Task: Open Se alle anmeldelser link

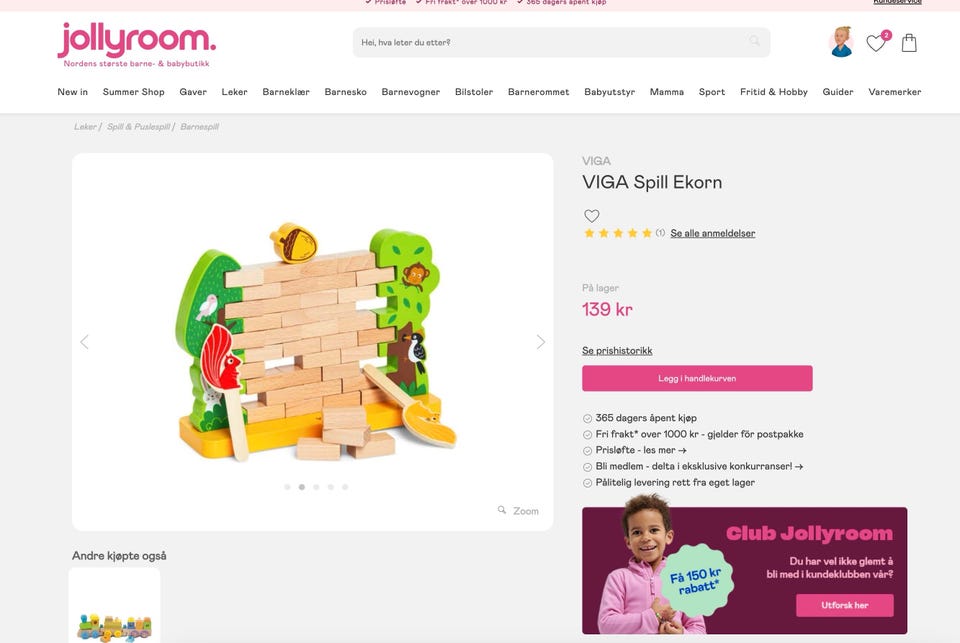Action: pyautogui.click(x=713, y=233)
